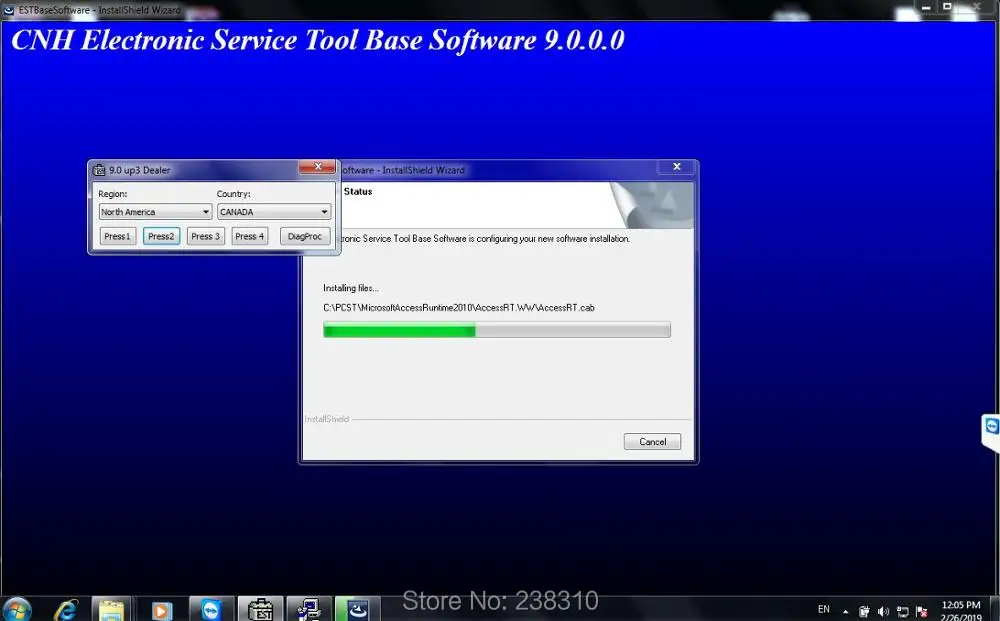Open the taskbar clock showing 12:05 PM
The width and height of the screenshot is (1000, 621).
pos(961,610)
